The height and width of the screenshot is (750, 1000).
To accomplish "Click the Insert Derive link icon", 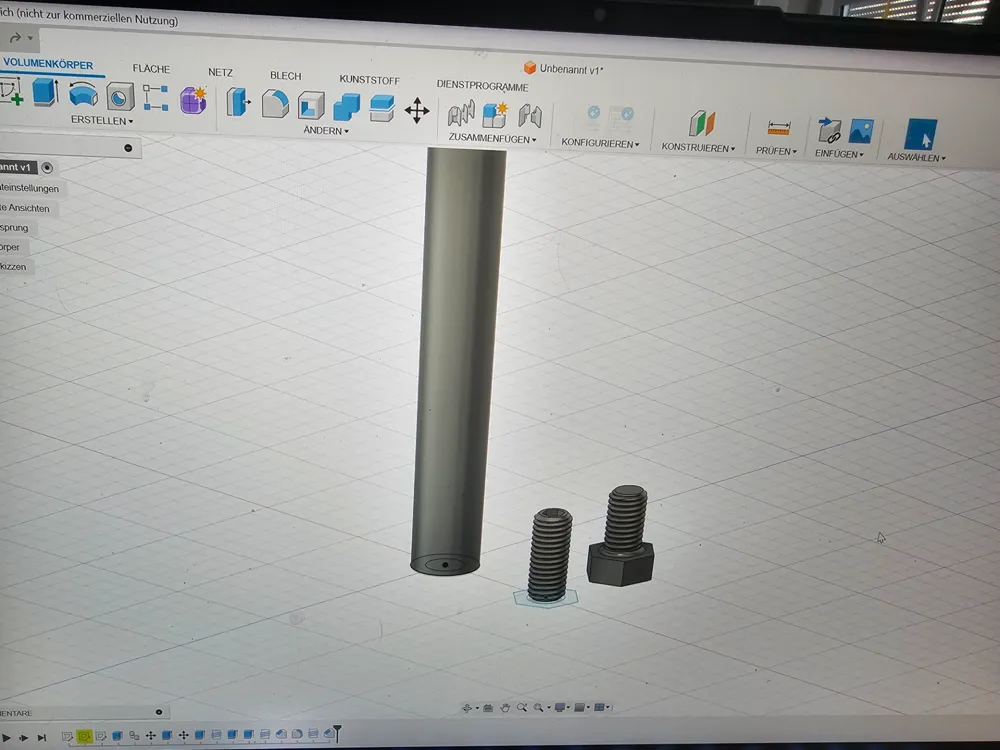I will [x=829, y=130].
